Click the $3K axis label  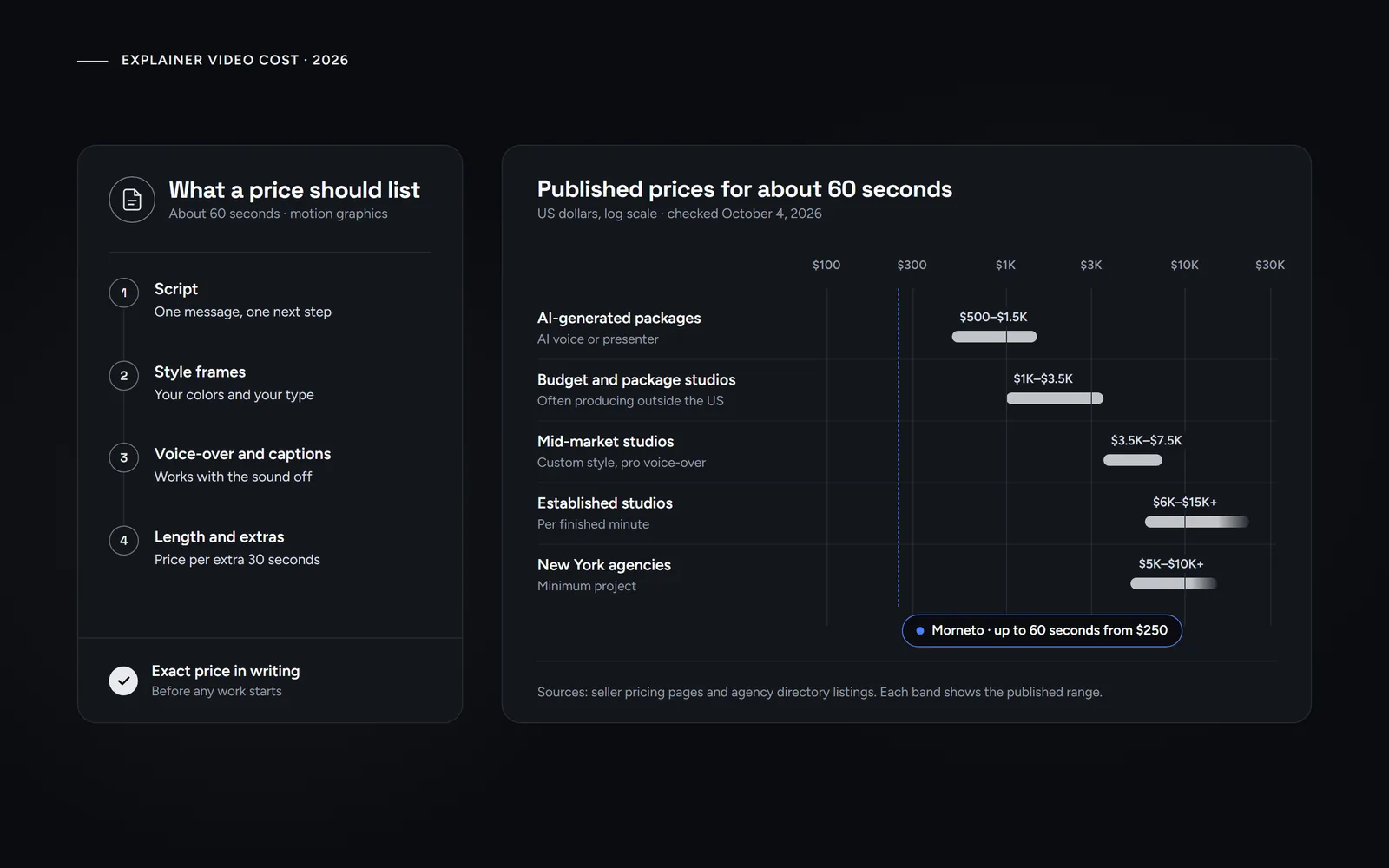tap(1091, 265)
